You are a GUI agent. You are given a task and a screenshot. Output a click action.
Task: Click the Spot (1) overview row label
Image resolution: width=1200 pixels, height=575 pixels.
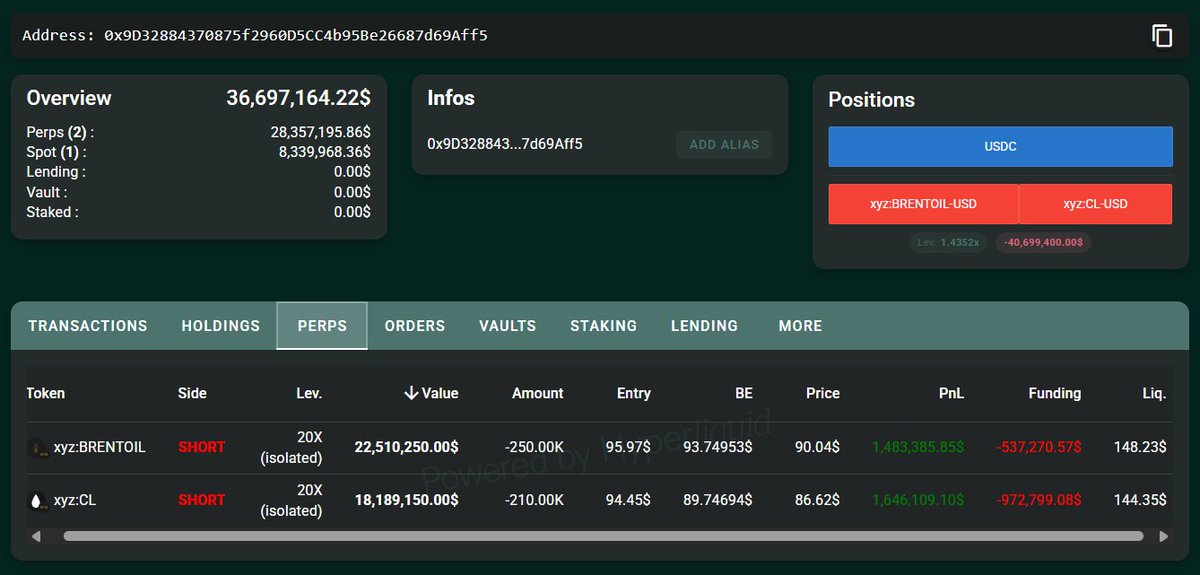click(x=56, y=152)
